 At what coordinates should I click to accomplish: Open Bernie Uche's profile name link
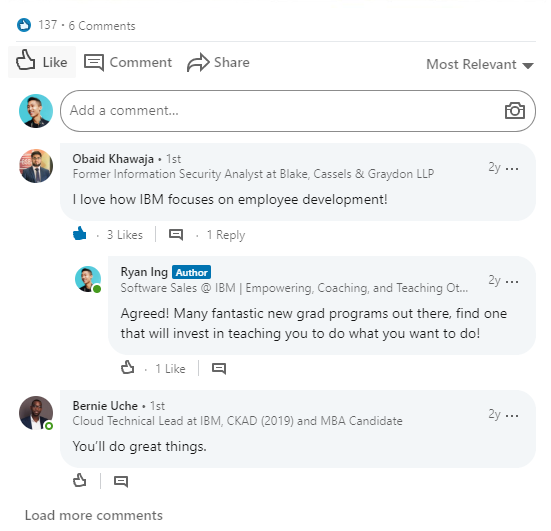click(x=105, y=406)
